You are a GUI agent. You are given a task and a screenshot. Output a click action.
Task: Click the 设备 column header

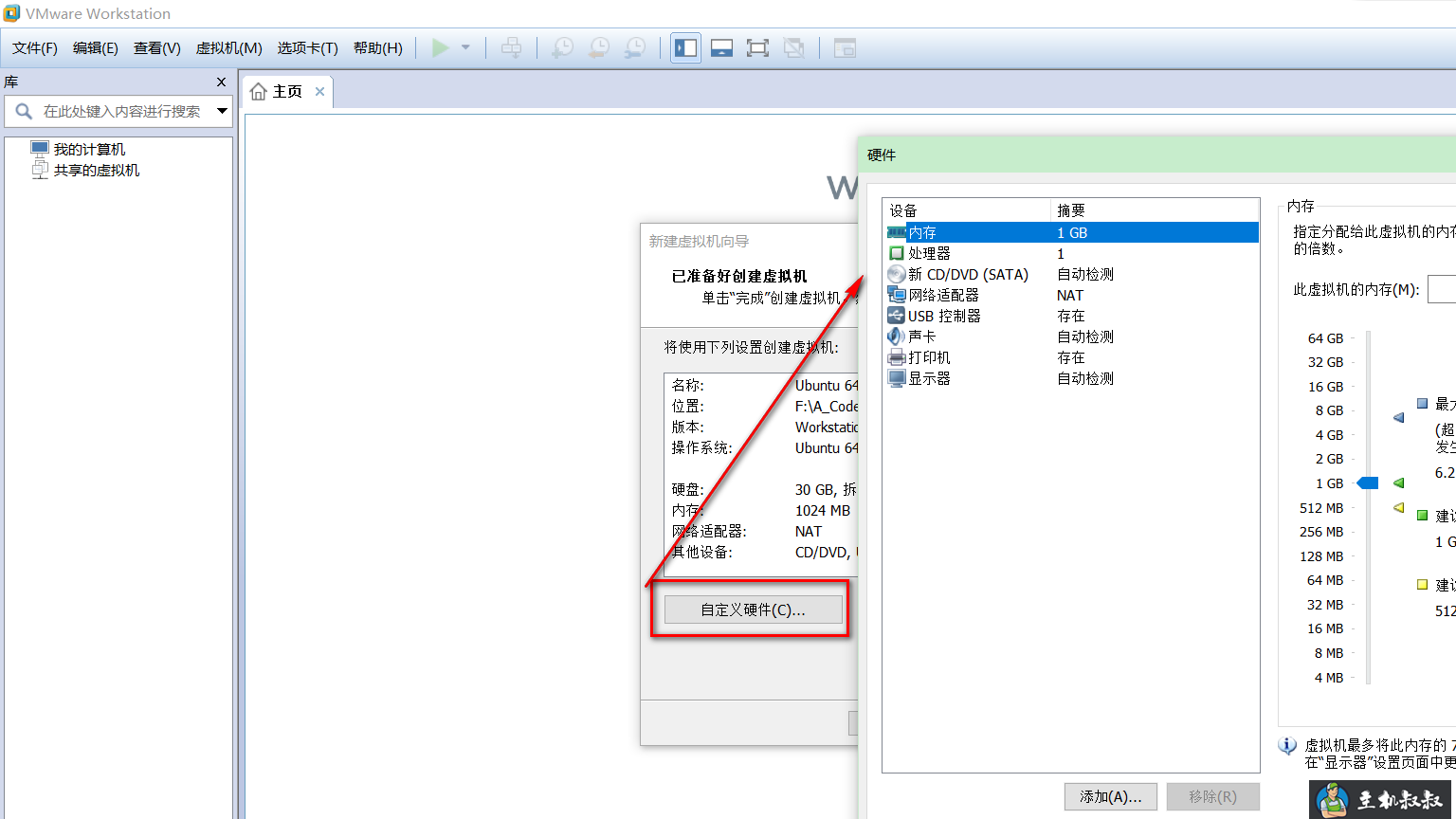pos(967,210)
